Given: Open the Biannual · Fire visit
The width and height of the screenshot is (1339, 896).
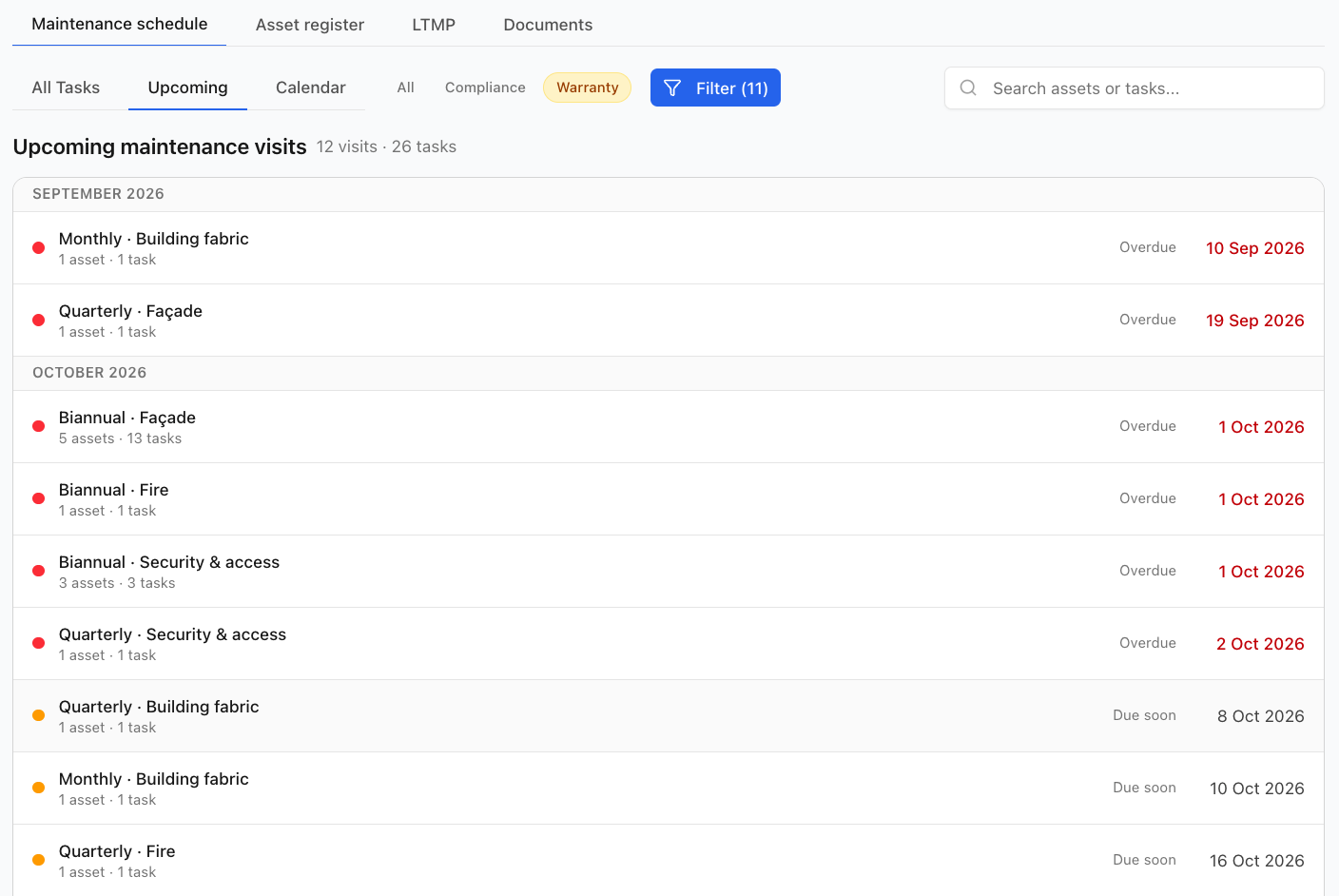Looking at the screenshot, I should 669,499.
